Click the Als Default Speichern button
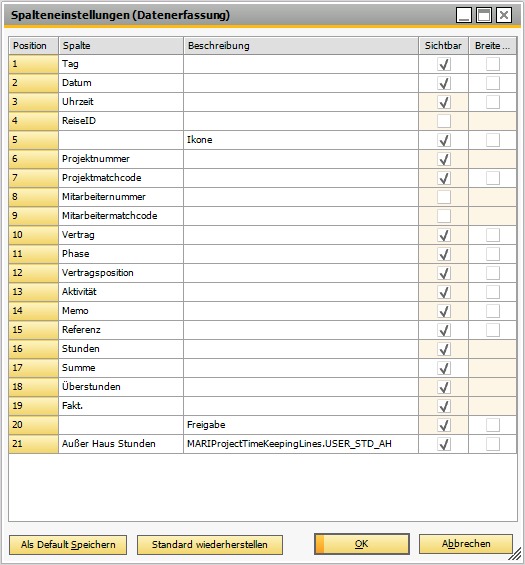Screen dimensions: 525x565 68,544
